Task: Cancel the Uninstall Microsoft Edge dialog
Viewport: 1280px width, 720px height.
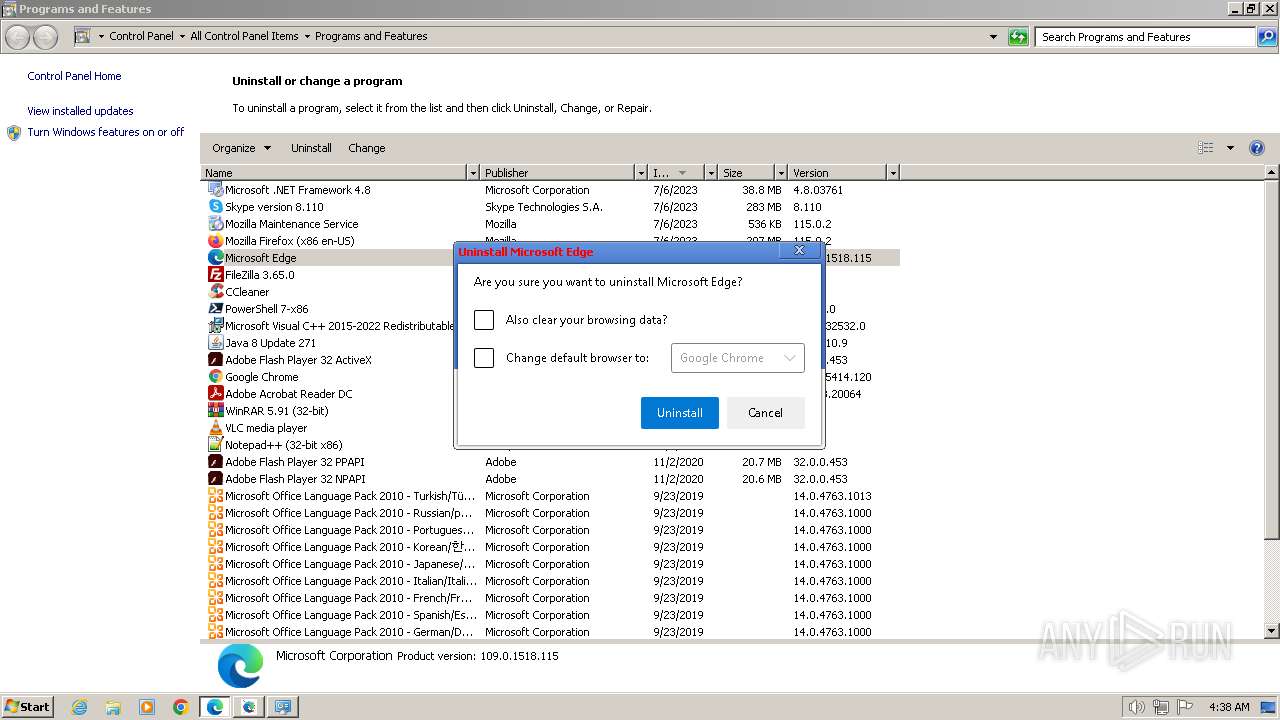Action: click(x=766, y=413)
